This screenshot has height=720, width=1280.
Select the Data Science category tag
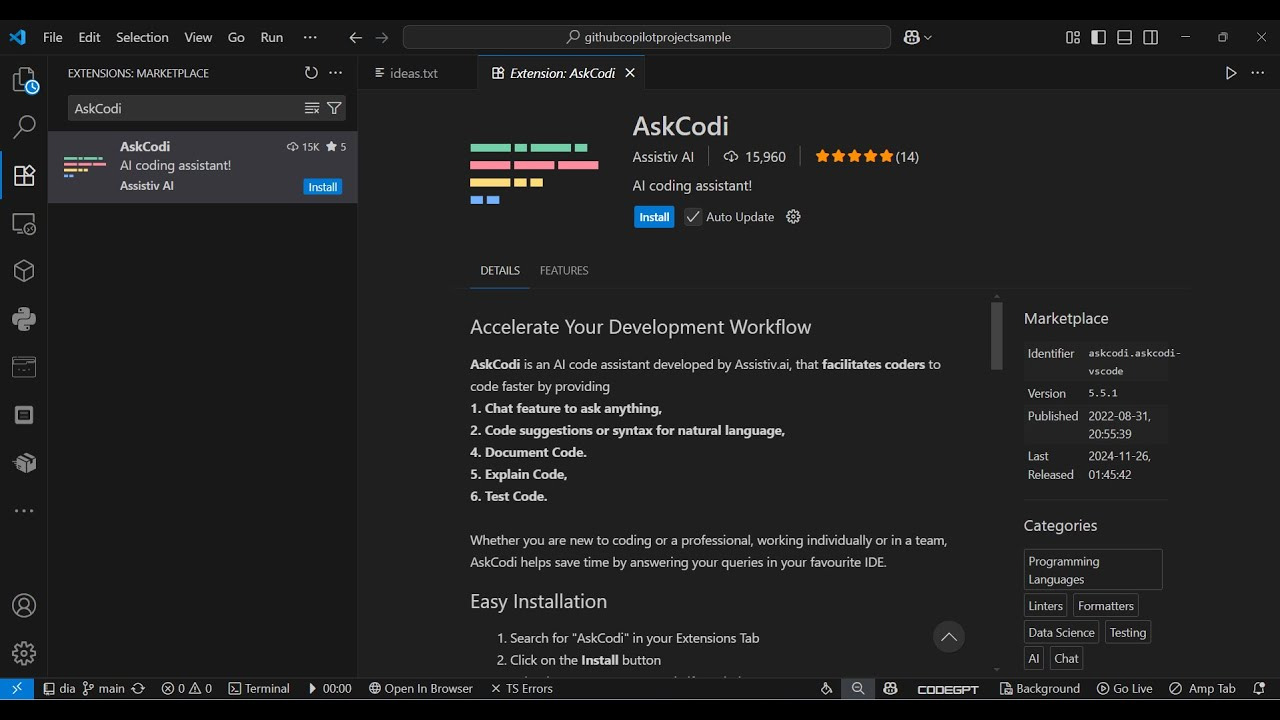[1061, 632]
